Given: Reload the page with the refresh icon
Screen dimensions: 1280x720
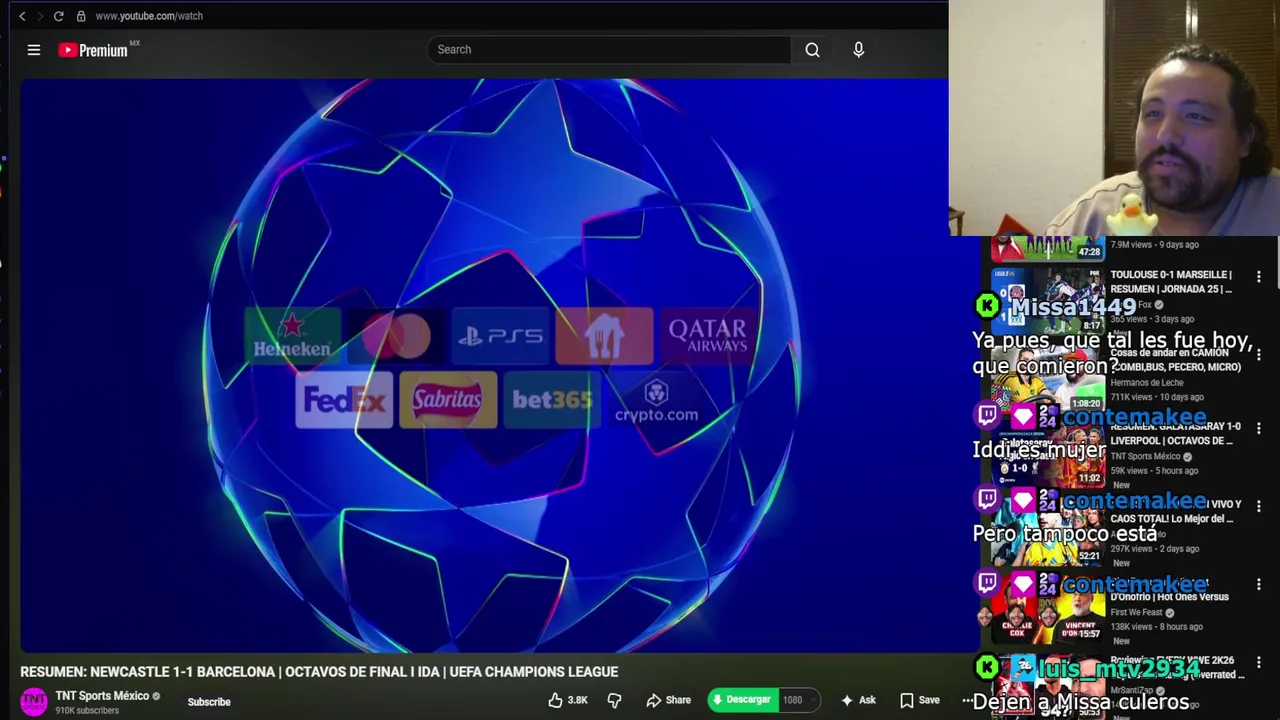Looking at the screenshot, I should click(x=59, y=16).
